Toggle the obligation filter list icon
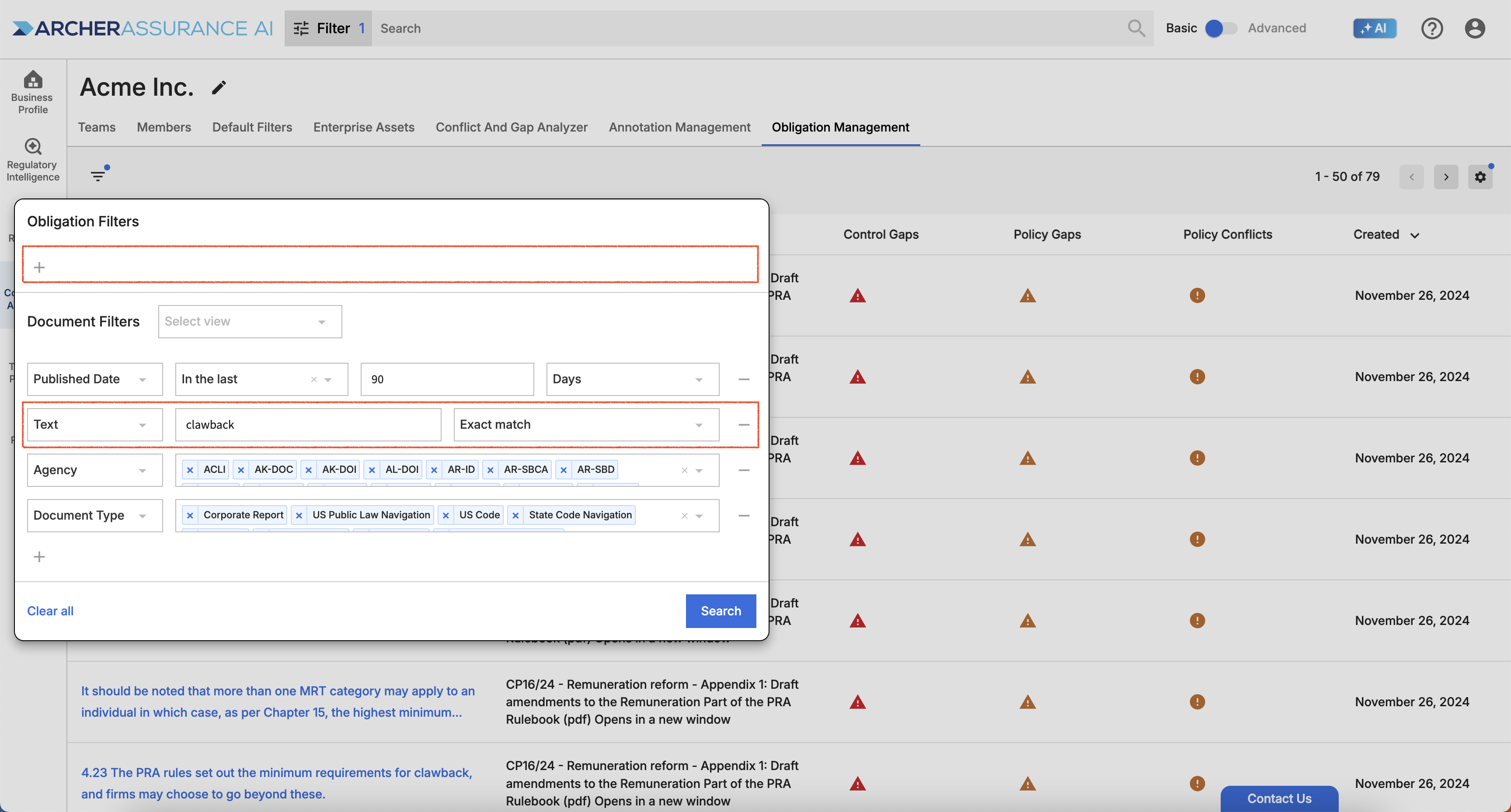The image size is (1511, 812). click(98, 175)
